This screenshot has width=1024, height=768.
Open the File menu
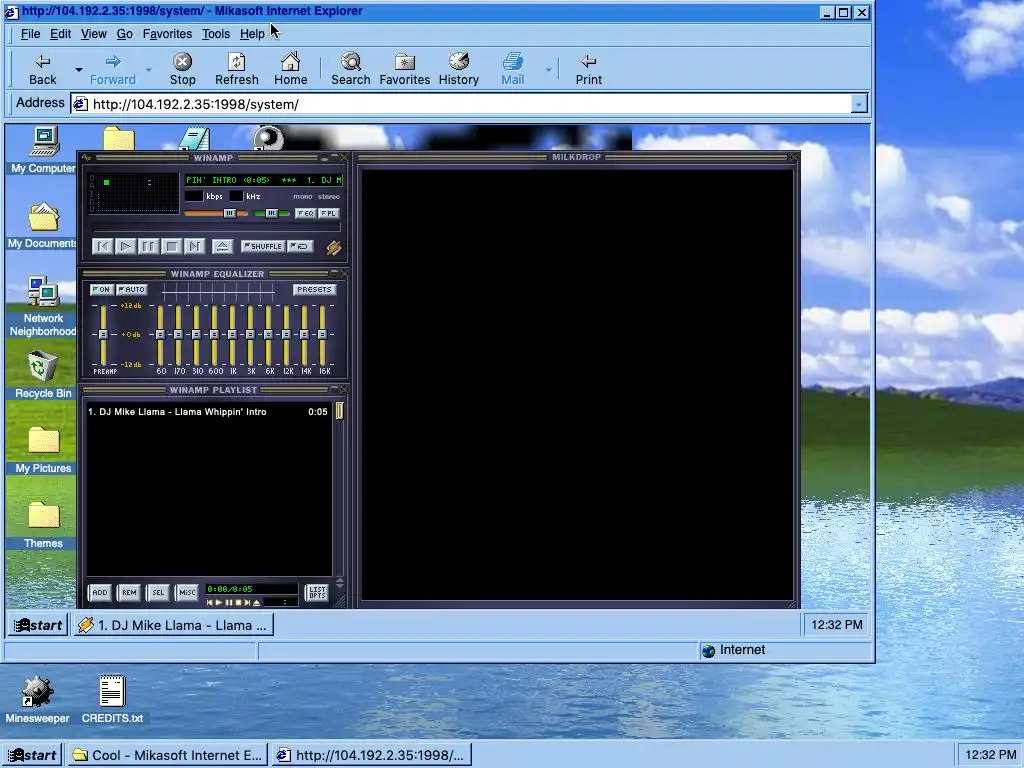[30, 34]
